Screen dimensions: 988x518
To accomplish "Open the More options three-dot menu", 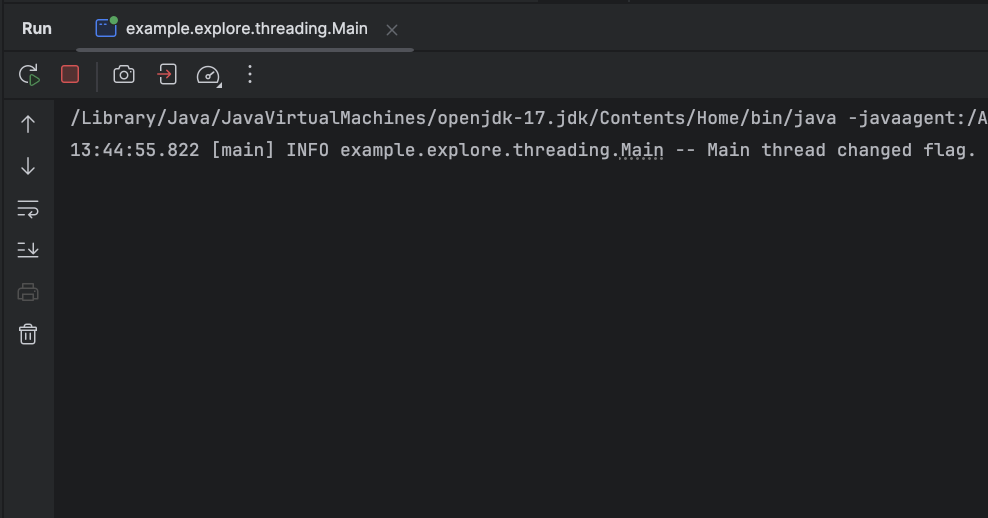I will click(250, 74).
